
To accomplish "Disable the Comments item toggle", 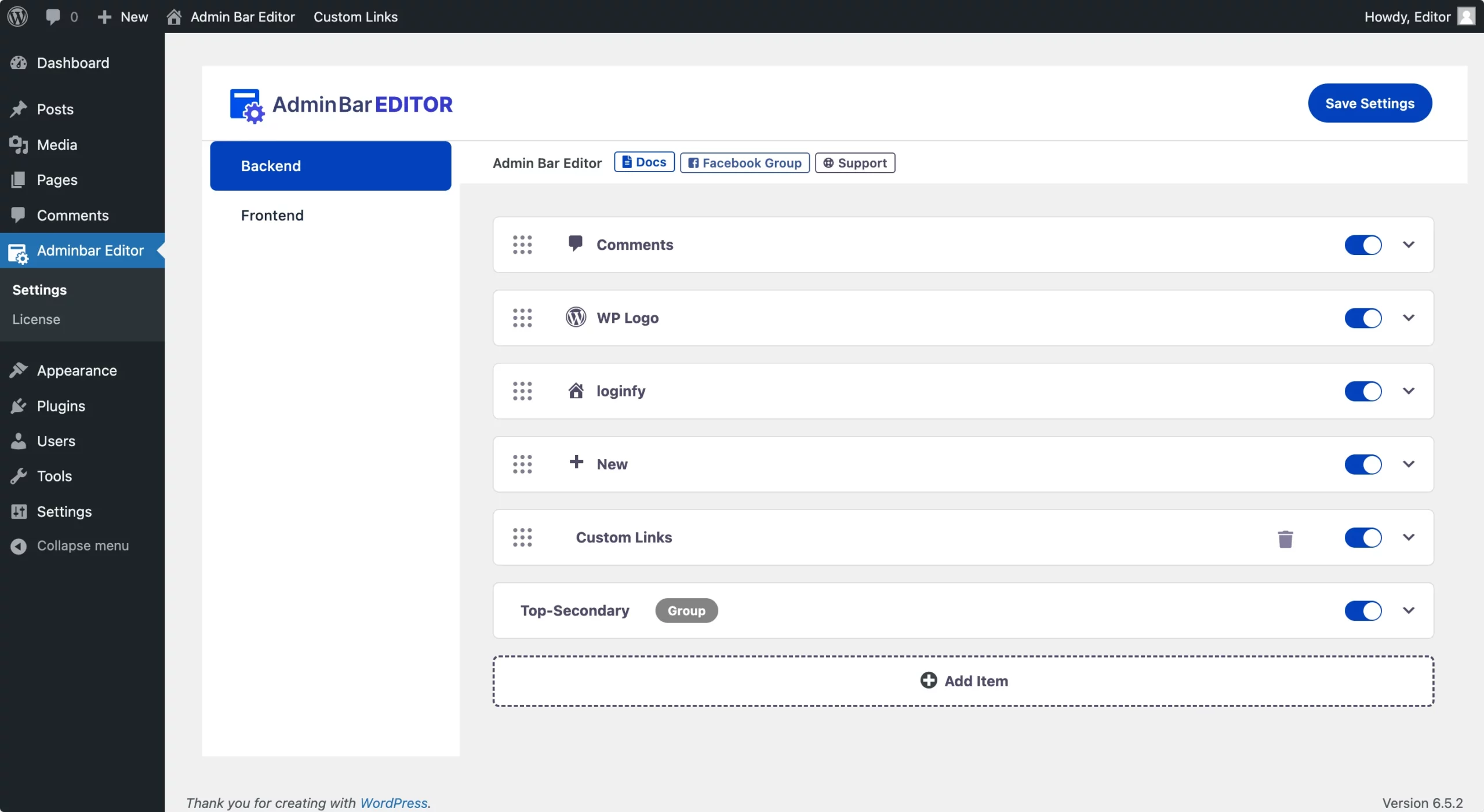I will 1363,245.
